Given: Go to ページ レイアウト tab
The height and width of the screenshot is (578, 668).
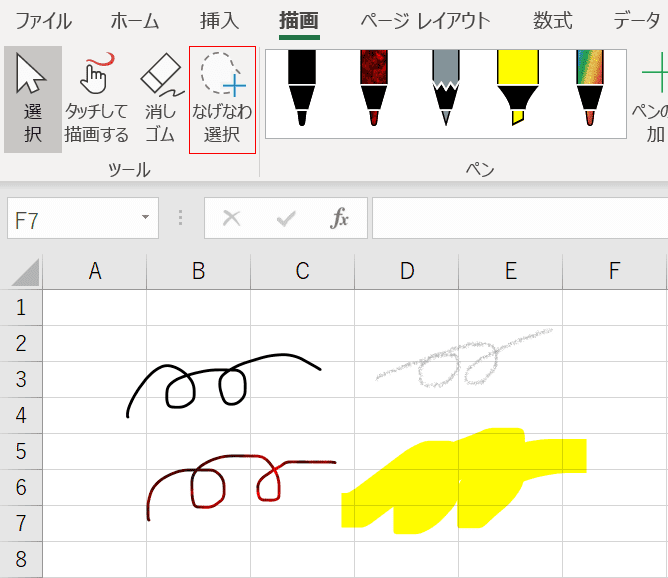Looking at the screenshot, I should (x=426, y=20).
